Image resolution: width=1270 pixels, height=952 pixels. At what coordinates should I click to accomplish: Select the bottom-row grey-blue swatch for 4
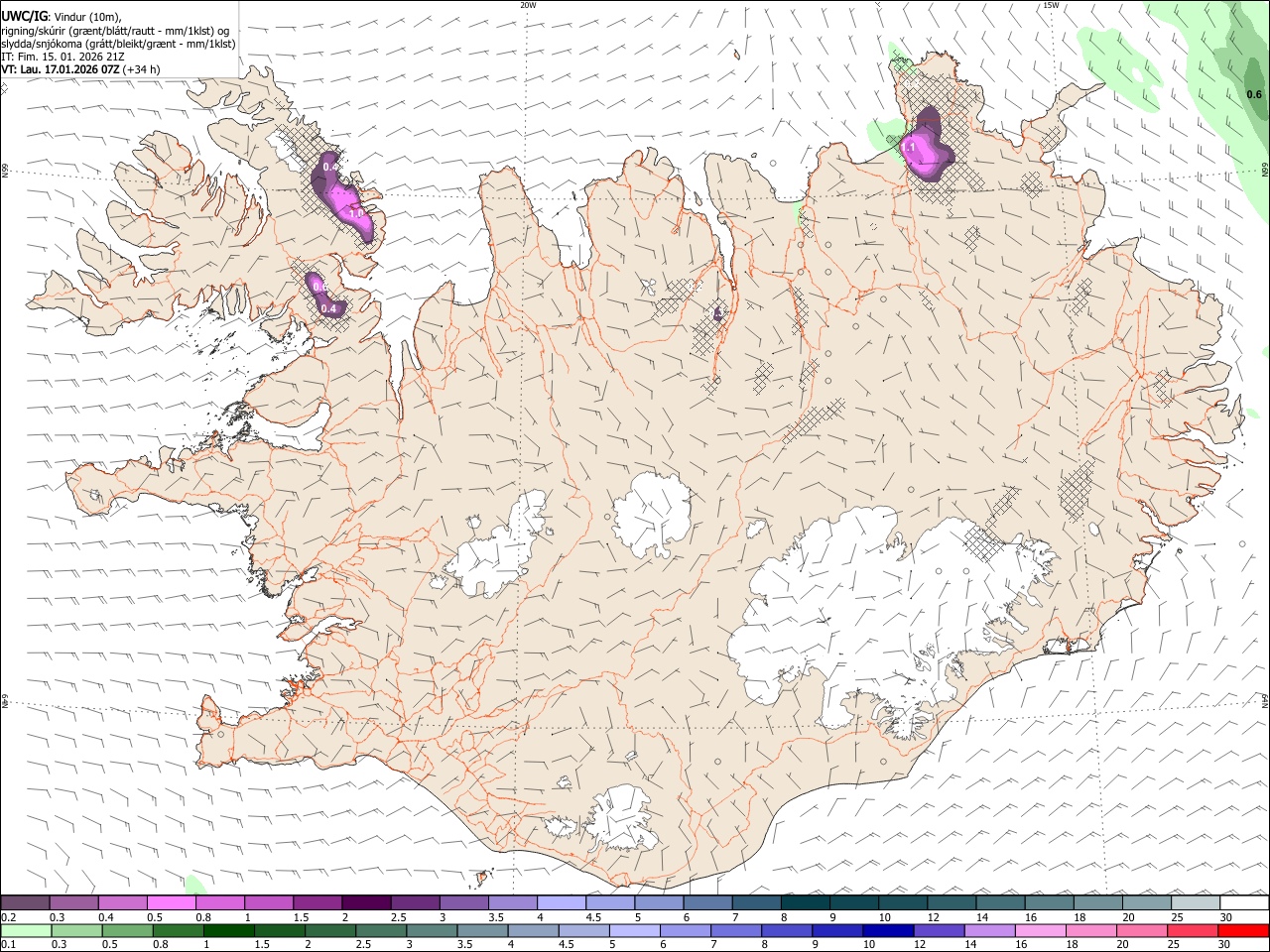point(533,931)
